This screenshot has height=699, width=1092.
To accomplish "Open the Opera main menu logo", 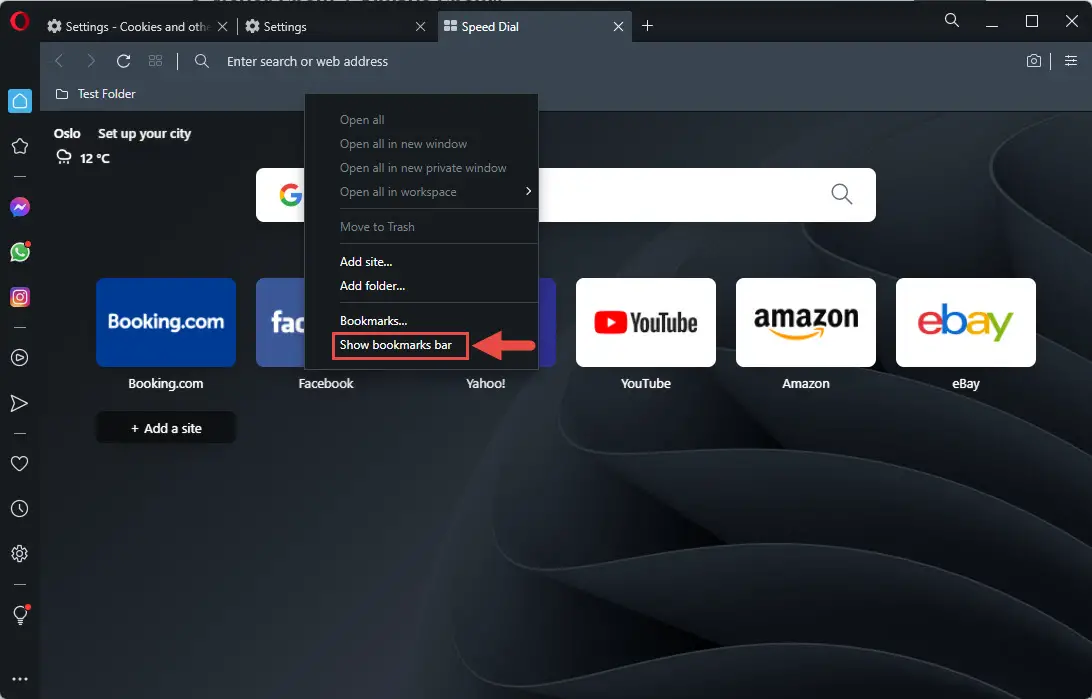I will 20,22.
